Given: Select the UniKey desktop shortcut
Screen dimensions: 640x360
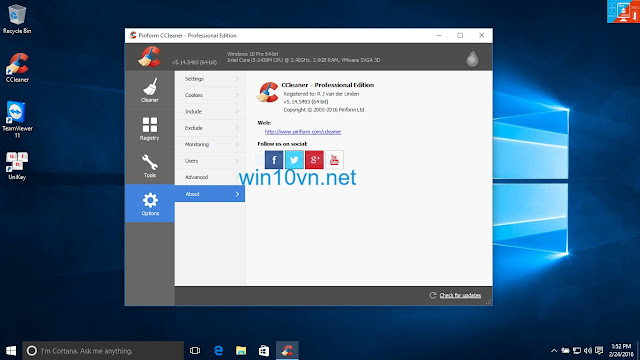Looking at the screenshot, I should [x=17, y=166].
